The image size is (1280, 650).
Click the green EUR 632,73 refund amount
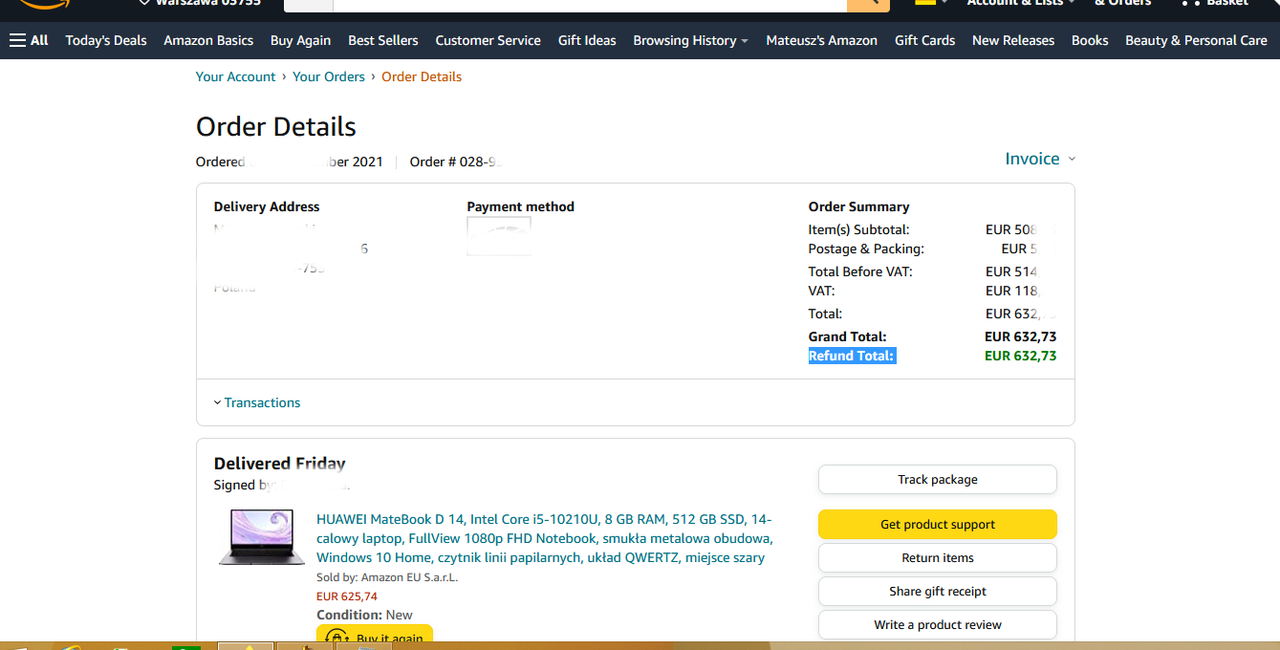(x=1020, y=356)
